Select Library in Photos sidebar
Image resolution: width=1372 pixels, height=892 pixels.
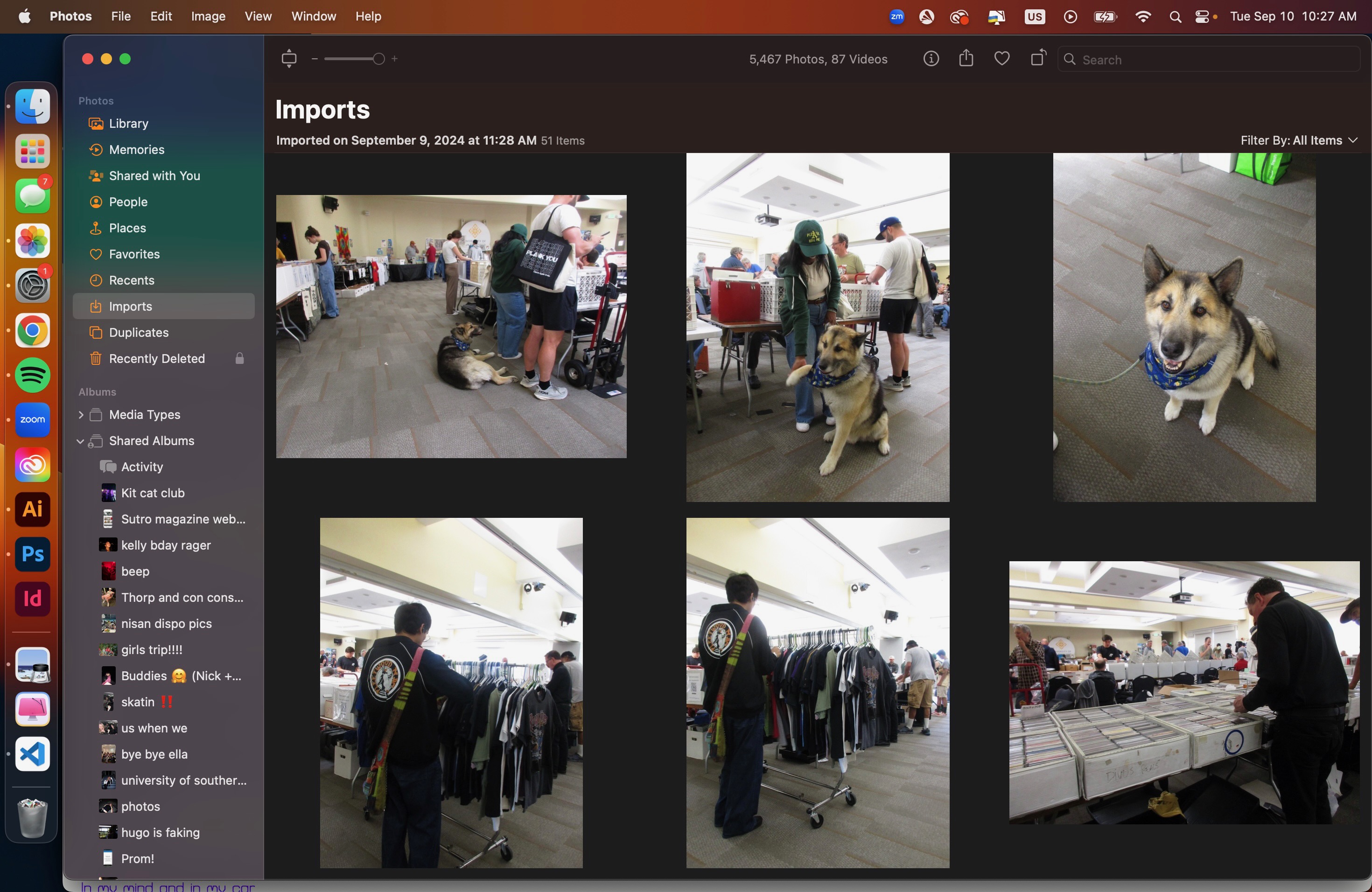click(128, 122)
